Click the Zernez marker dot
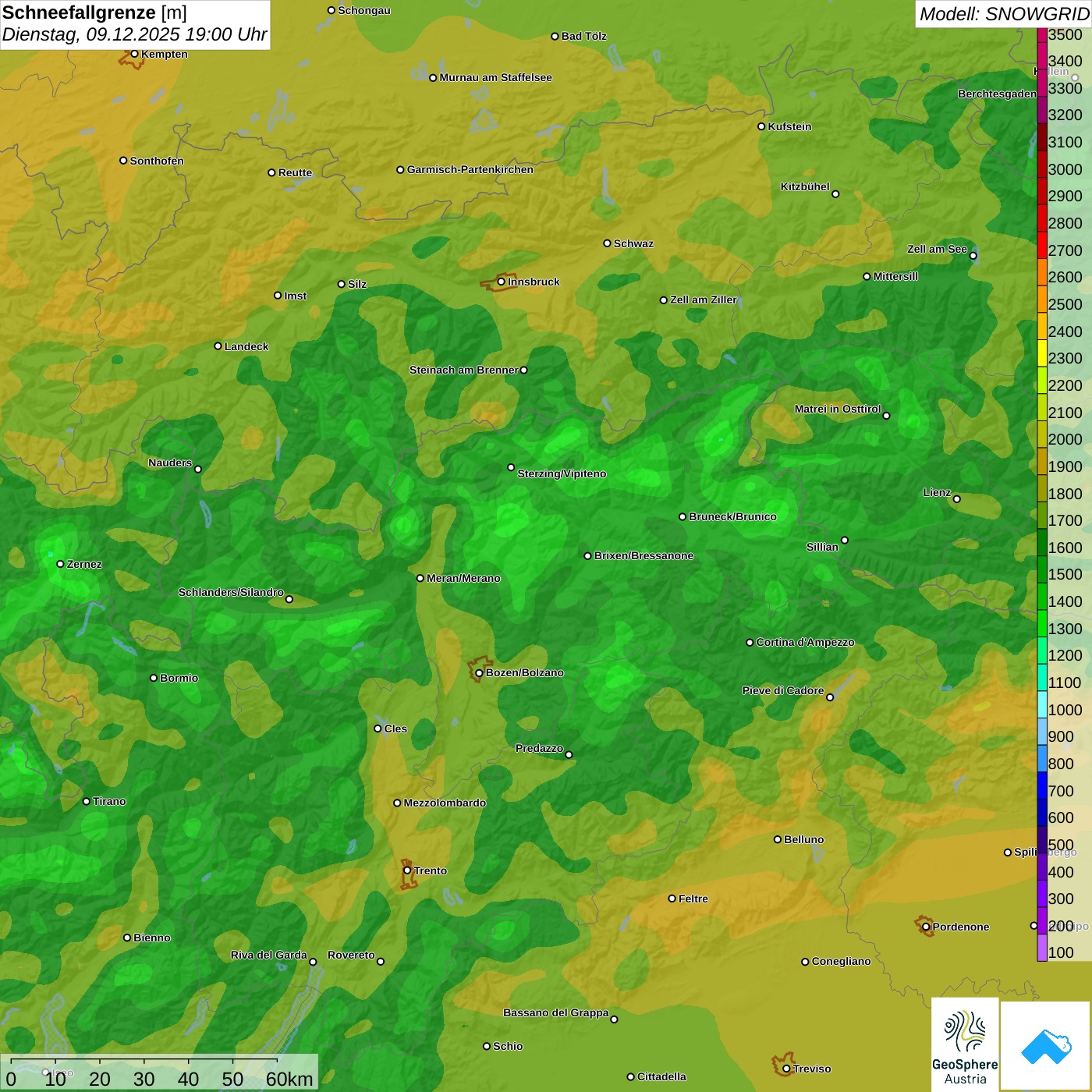This screenshot has height=1092, width=1092. (x=60, y=564)
